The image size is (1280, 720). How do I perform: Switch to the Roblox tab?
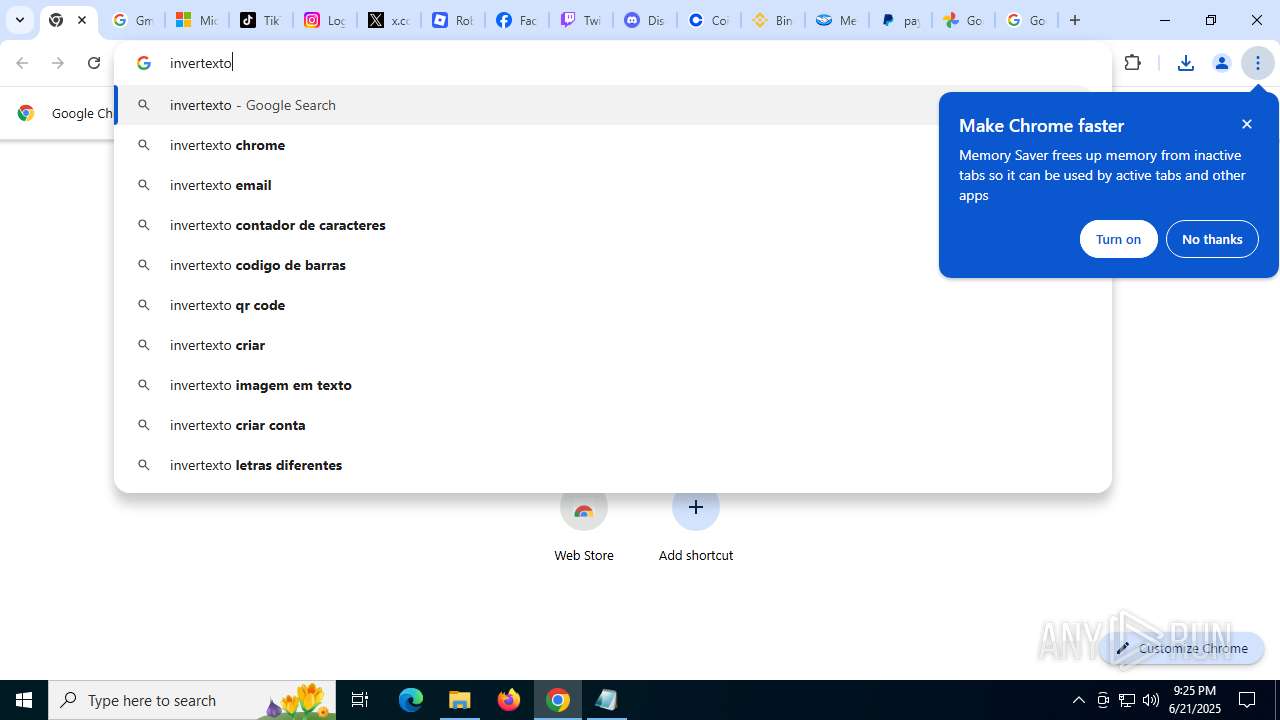click(x=452, y=20)
